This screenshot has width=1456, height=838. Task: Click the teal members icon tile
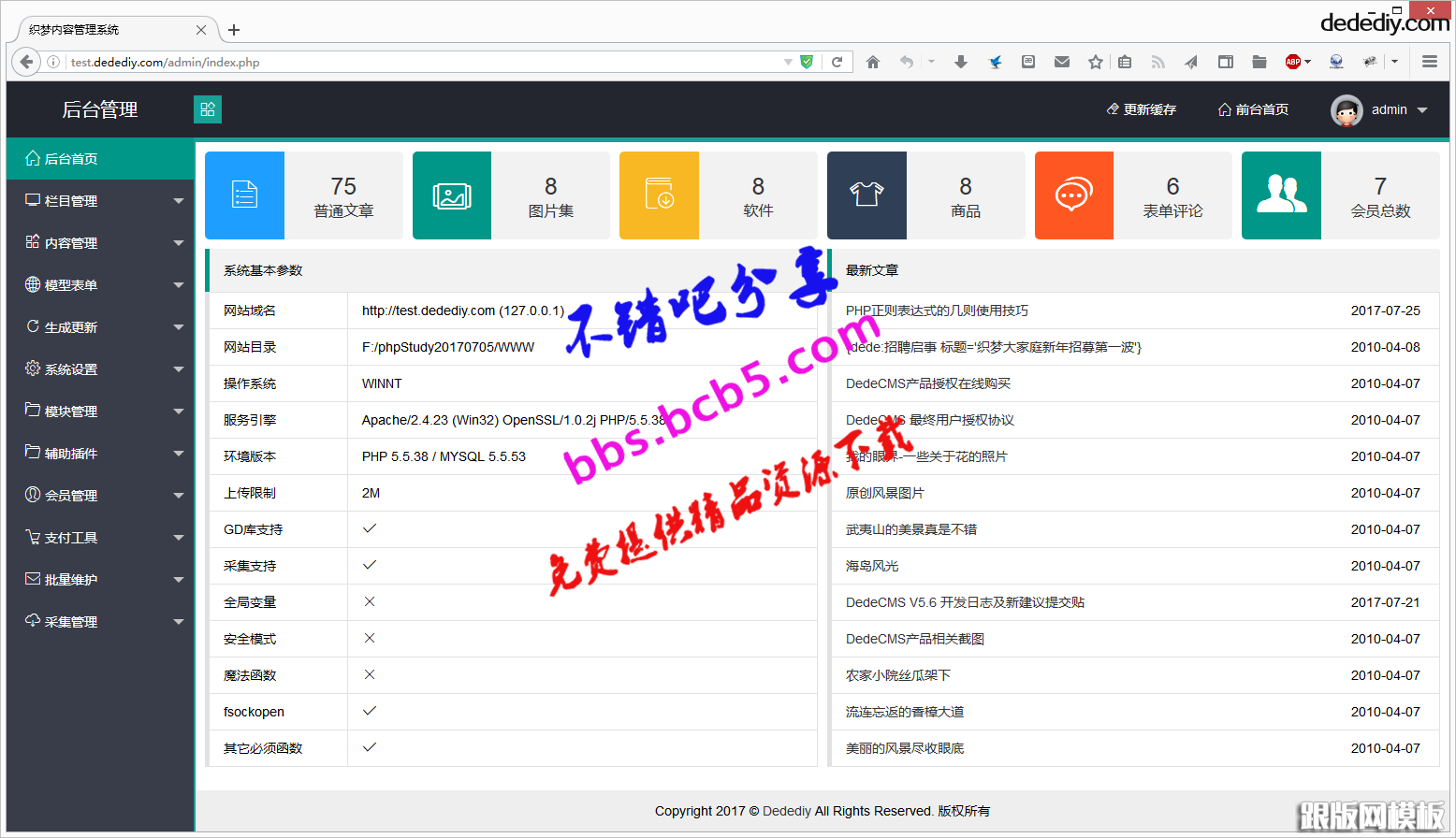click(x=1281, y=195)
